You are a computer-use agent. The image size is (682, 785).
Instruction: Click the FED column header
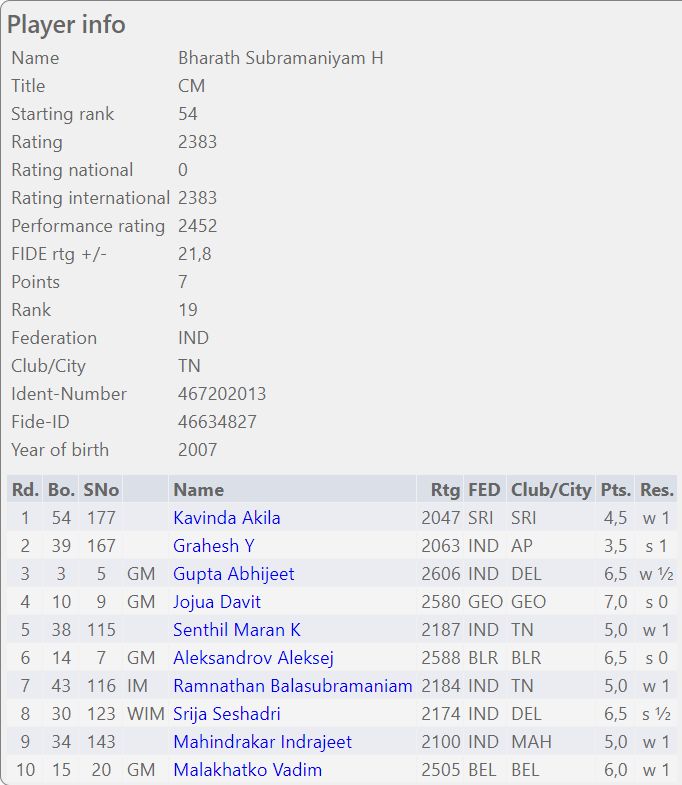(x=484, y=490)
